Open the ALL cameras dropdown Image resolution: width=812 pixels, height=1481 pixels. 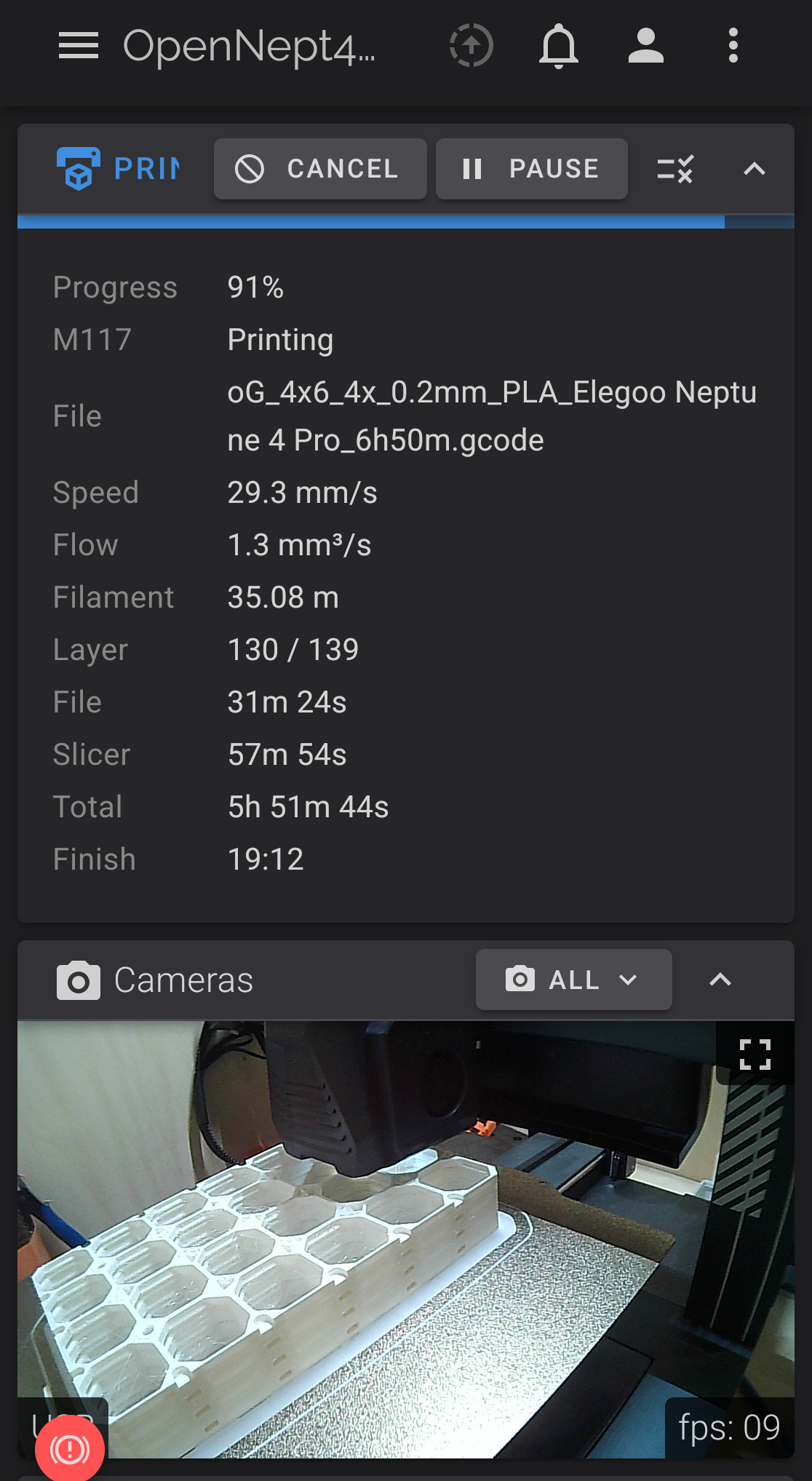point(573,980)
